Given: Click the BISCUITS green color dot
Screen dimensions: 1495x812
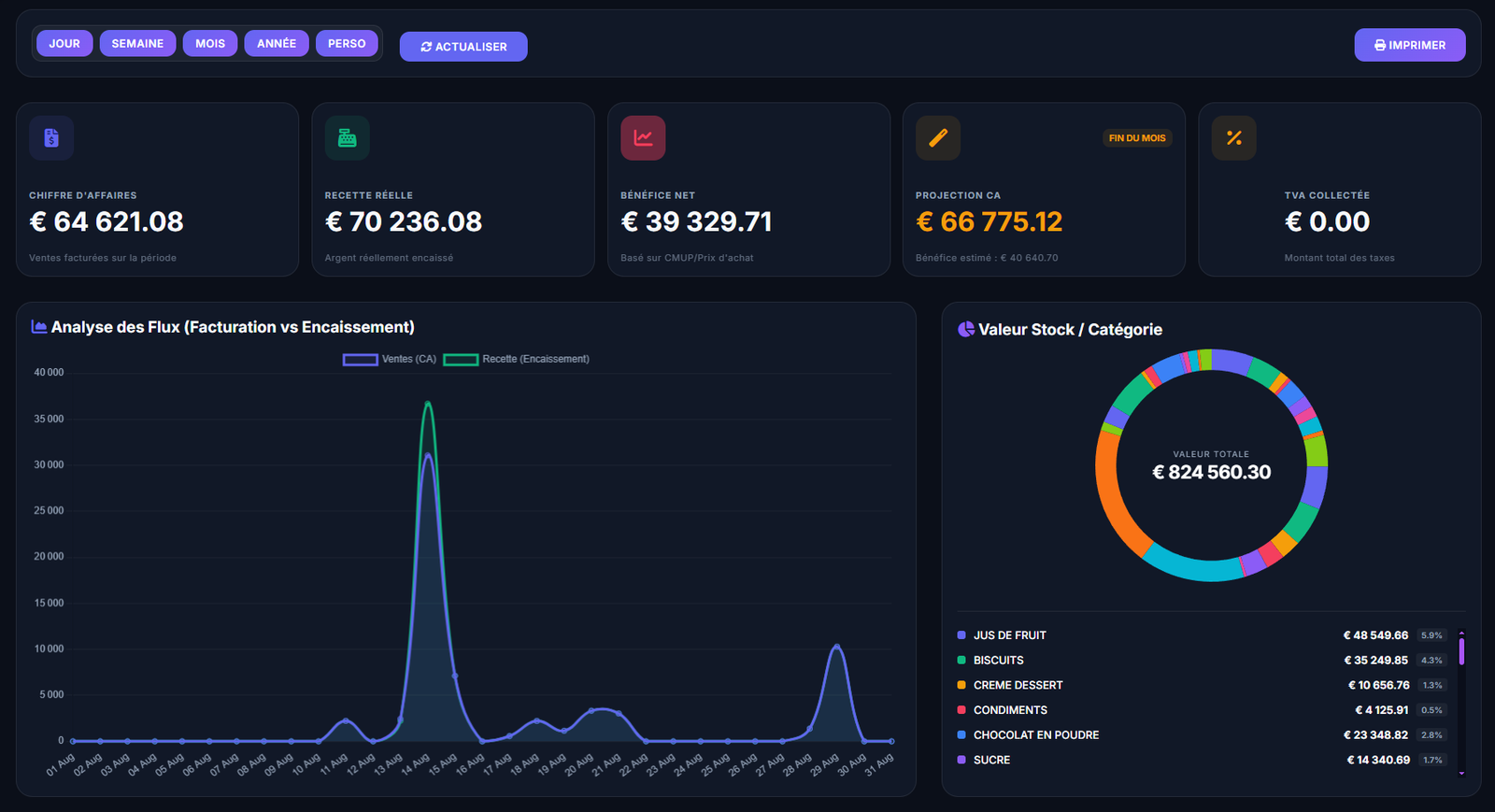Looking at the screenshot, I should coord(961,661).
